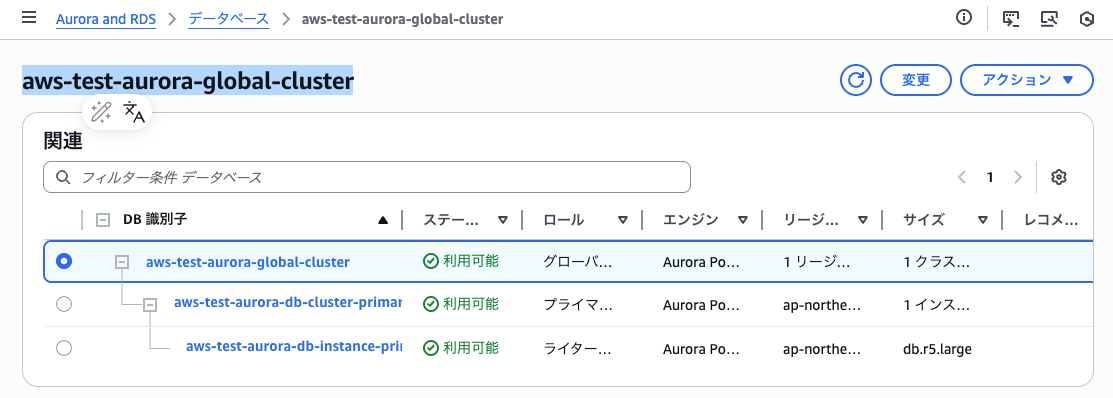Collapse all rows via header minus box
The image size is (1113, 398).
103,221
